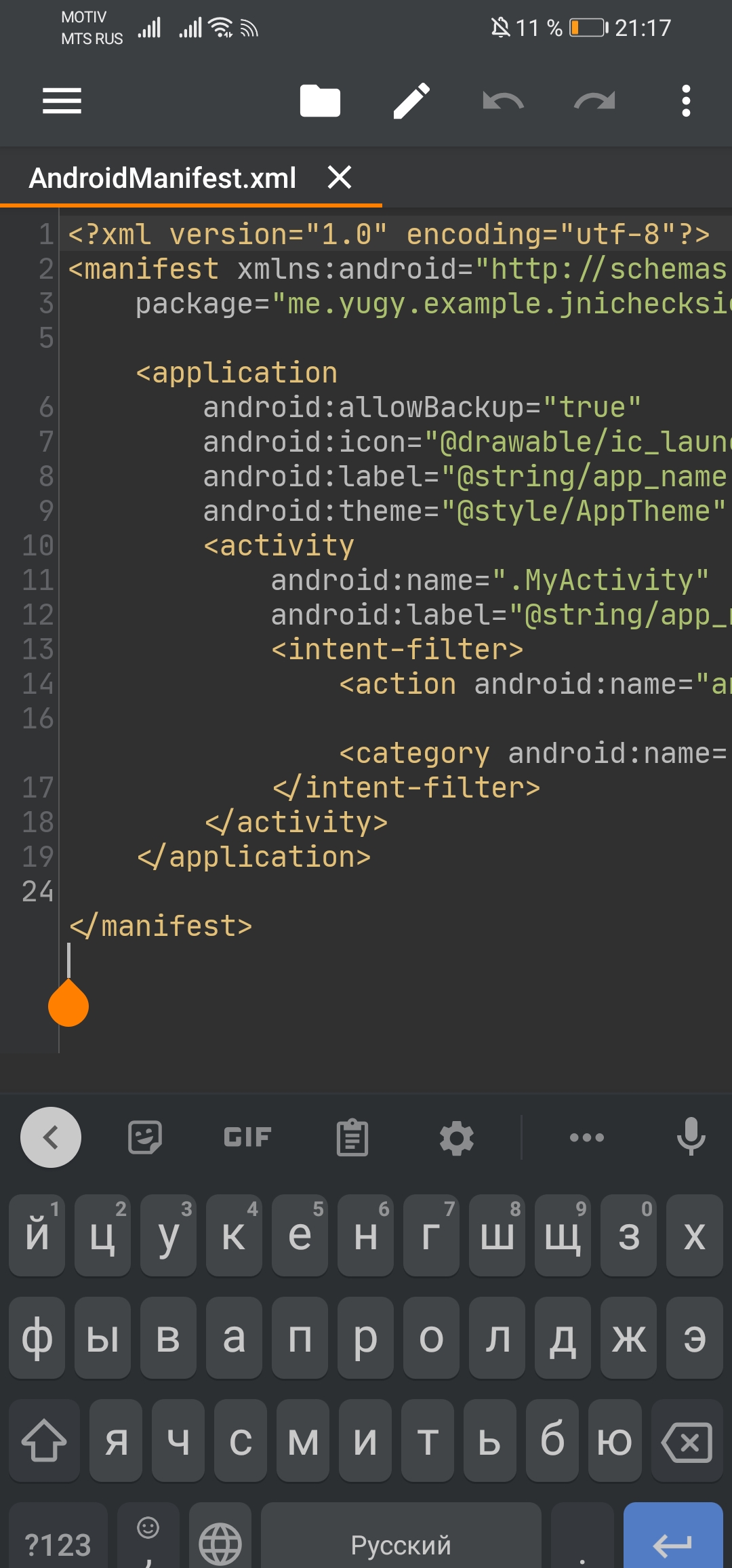Screen dimensions: 732x1568
Task: Tap line number 24 in gutter
Action: 37,892
